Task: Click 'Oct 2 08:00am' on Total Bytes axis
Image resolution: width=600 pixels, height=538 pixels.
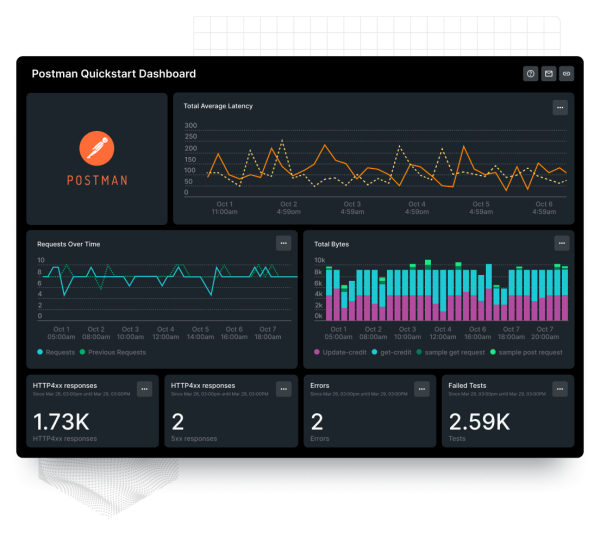Action: click(x=373, y=333)
